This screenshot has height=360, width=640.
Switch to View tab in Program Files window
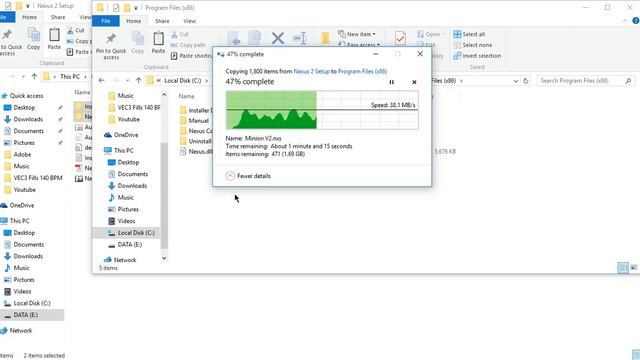click(x=189, y=21)
